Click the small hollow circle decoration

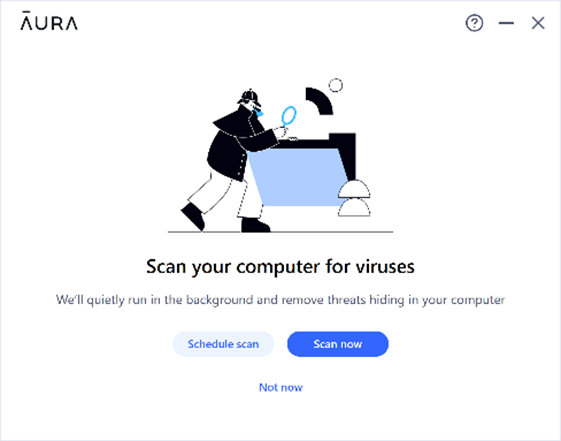point(336,85)
